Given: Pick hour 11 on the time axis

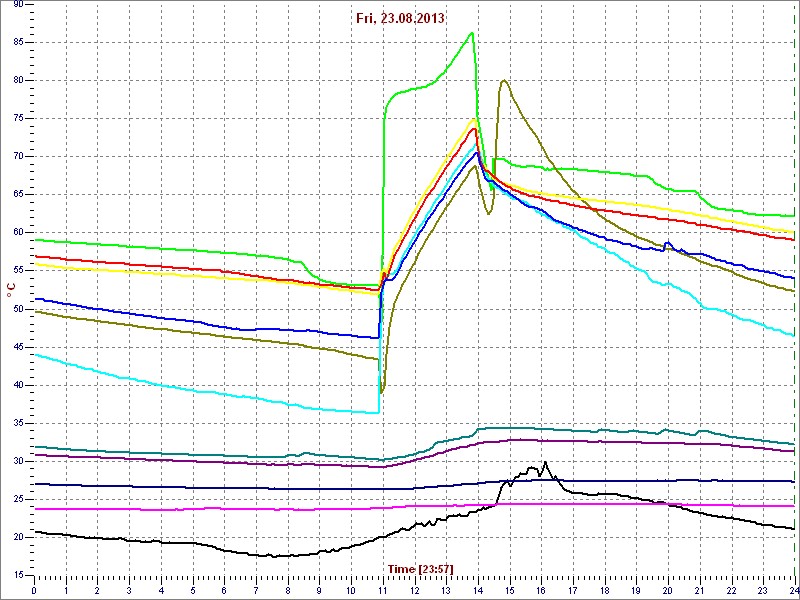Looking at the screenshot, I should 383,590.
